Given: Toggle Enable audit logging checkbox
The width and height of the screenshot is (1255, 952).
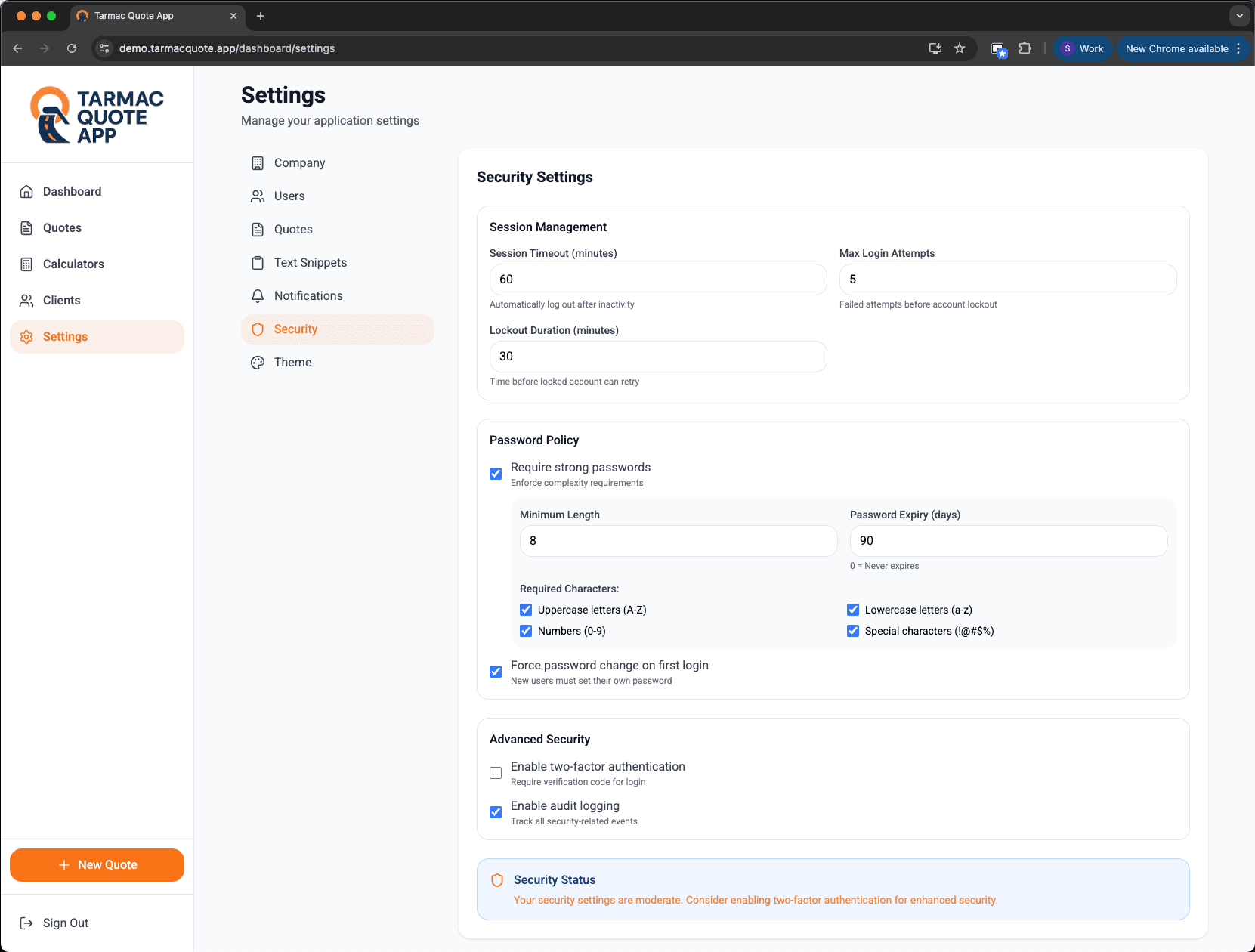Looking at the screenshot, I should (496, 812).
